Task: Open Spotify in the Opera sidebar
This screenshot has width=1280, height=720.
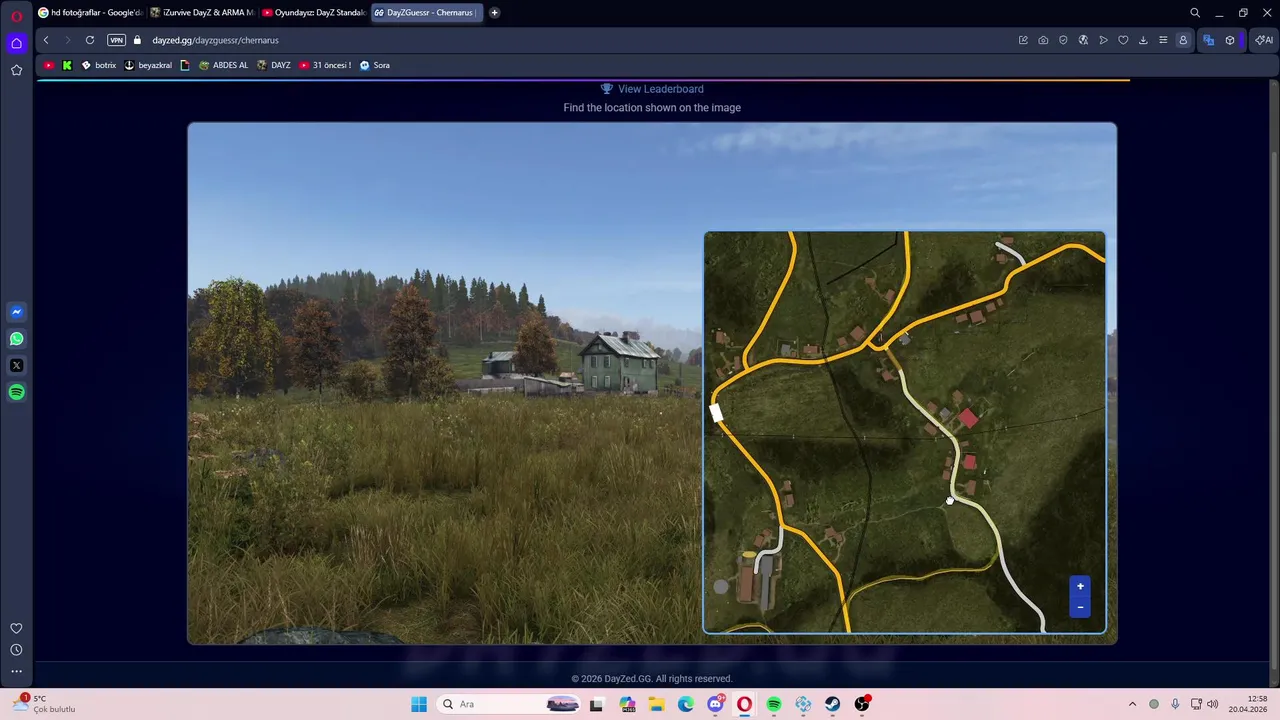Action: click(x=16, y=393)
